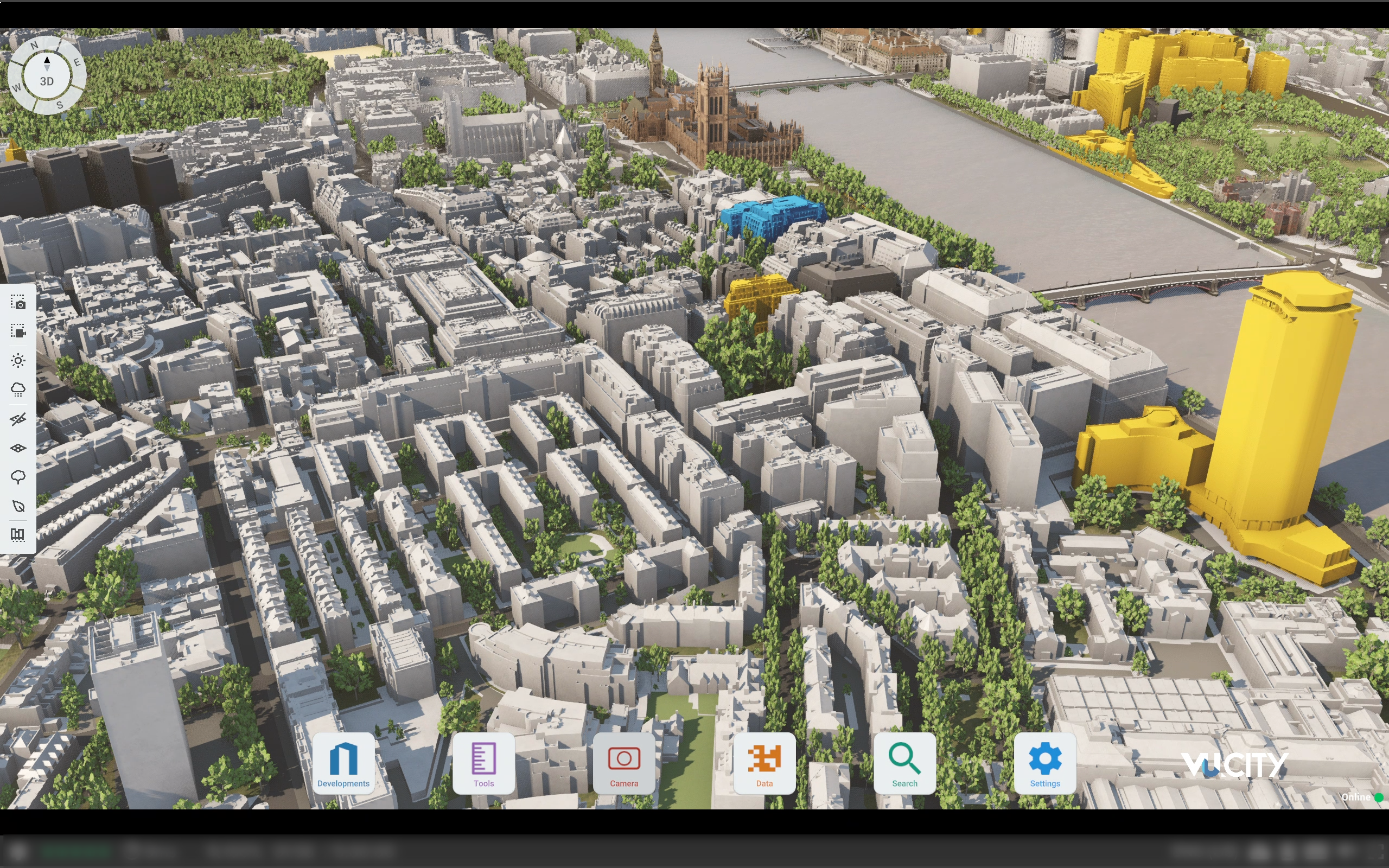The width and height of the screenshot is (1389, 868).
Task: Toggle the terrain diamond grid icon
Action: [x=18, y=448]
